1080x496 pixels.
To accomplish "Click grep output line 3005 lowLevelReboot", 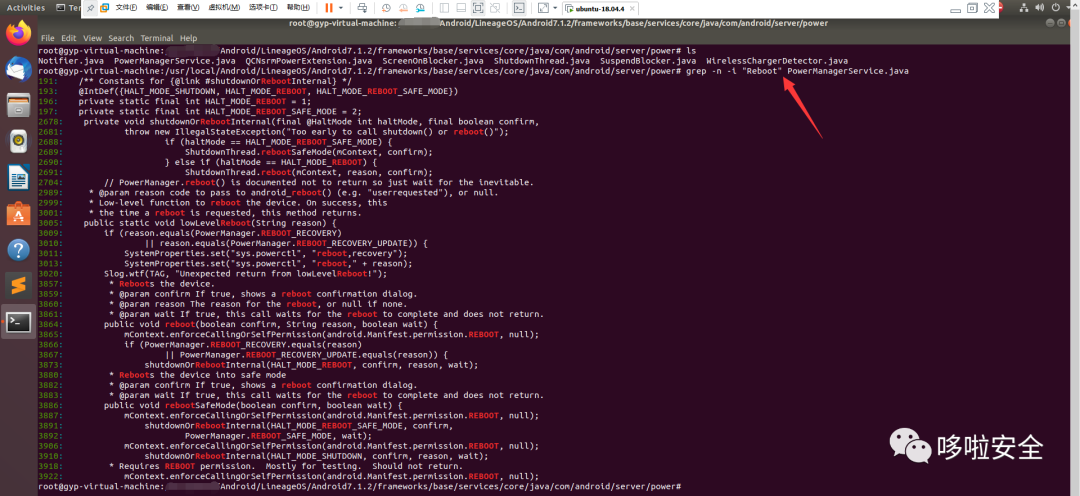I will (187, 223).
